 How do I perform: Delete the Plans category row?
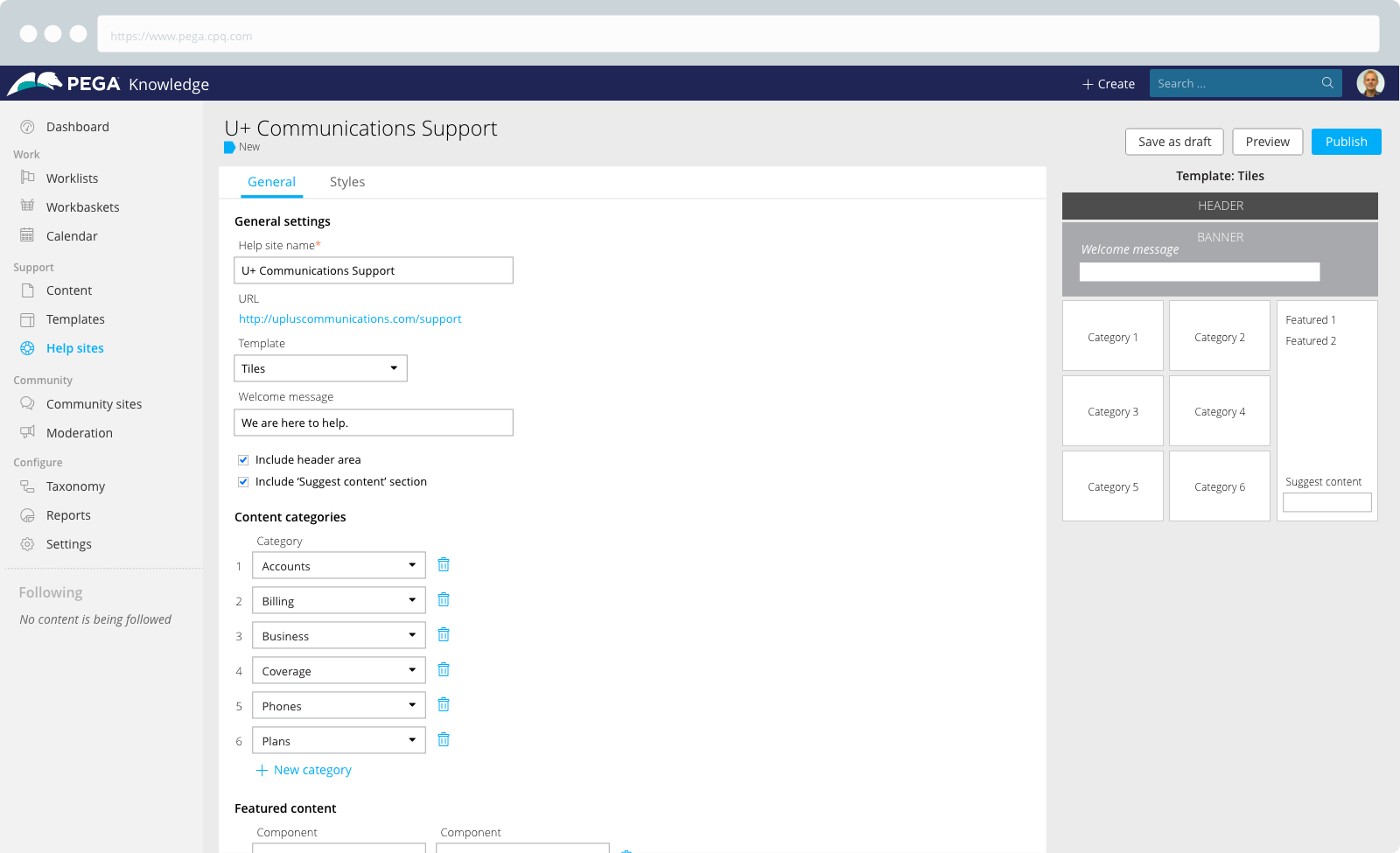click(444, 740)
